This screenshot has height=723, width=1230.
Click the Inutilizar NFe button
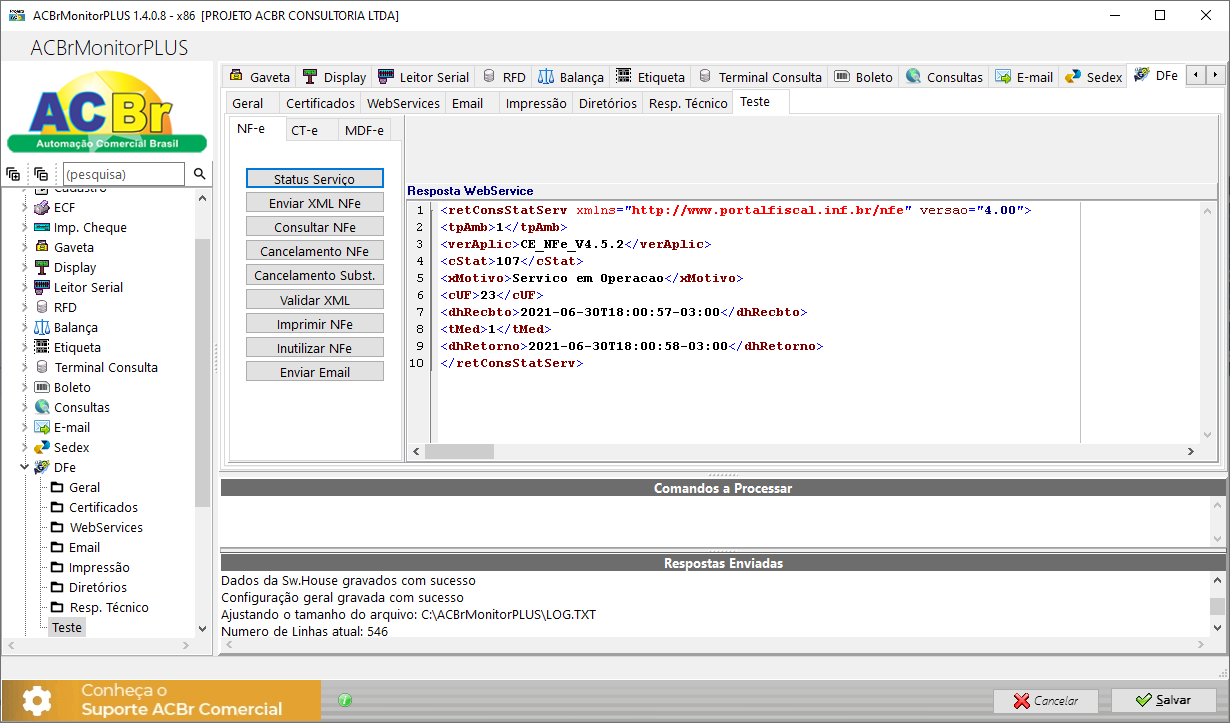coord(315,347)
